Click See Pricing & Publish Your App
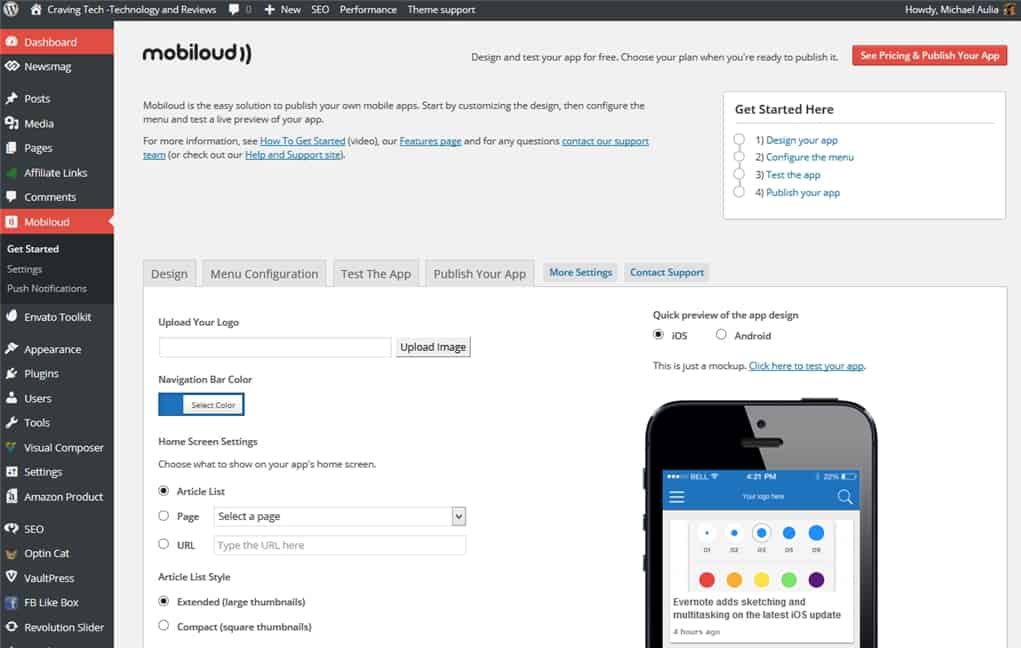The height and width of the screenshot is (648, 1021). click(929, 55)
